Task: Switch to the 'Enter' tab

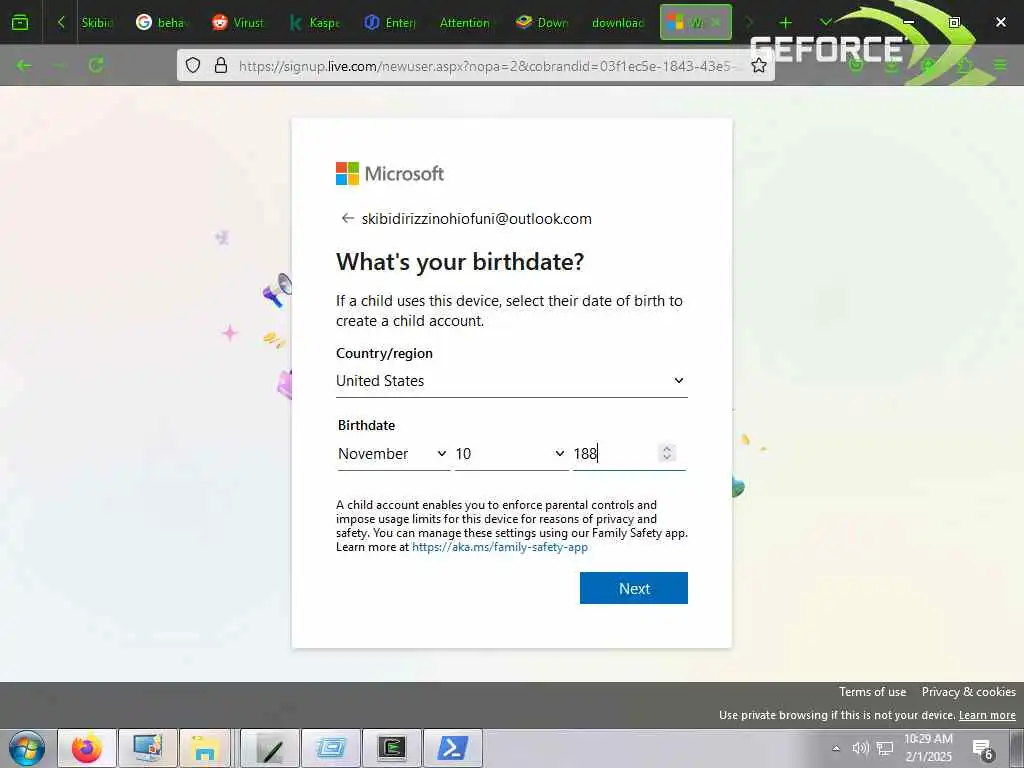Action: tap(390, 22)
